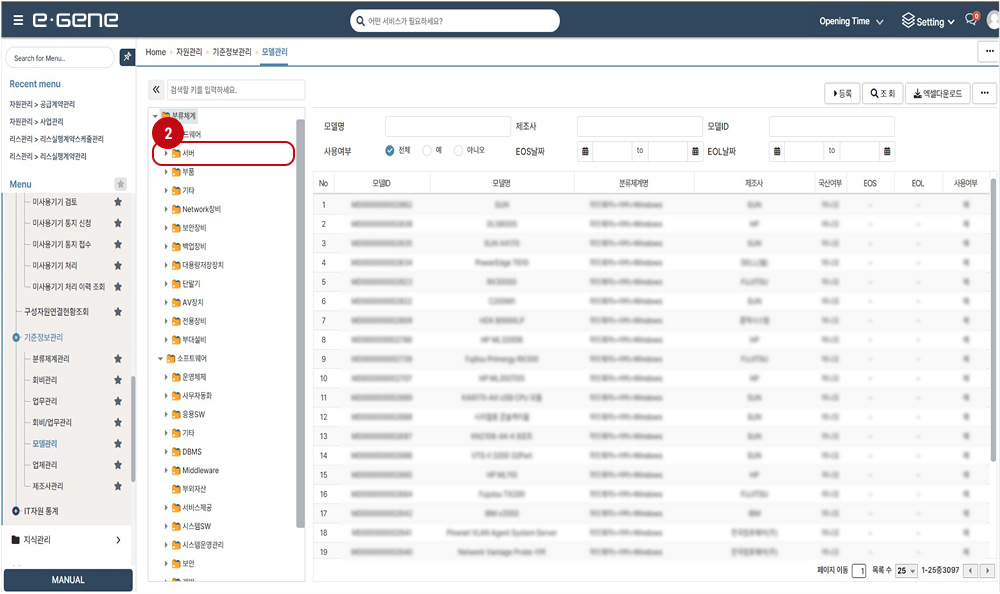Screen dimensions: 1000x594
Task: Select the 예 radio option for 사용여부
Action: point(427,151)
